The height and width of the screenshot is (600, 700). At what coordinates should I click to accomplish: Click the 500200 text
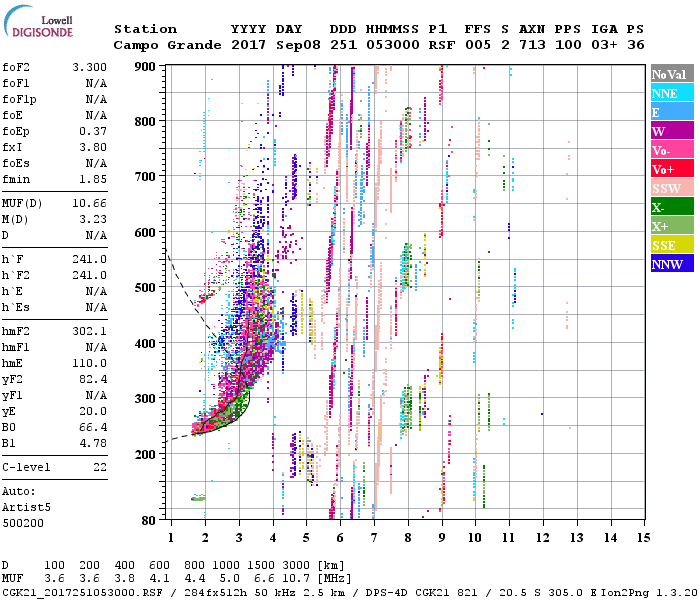23,523
